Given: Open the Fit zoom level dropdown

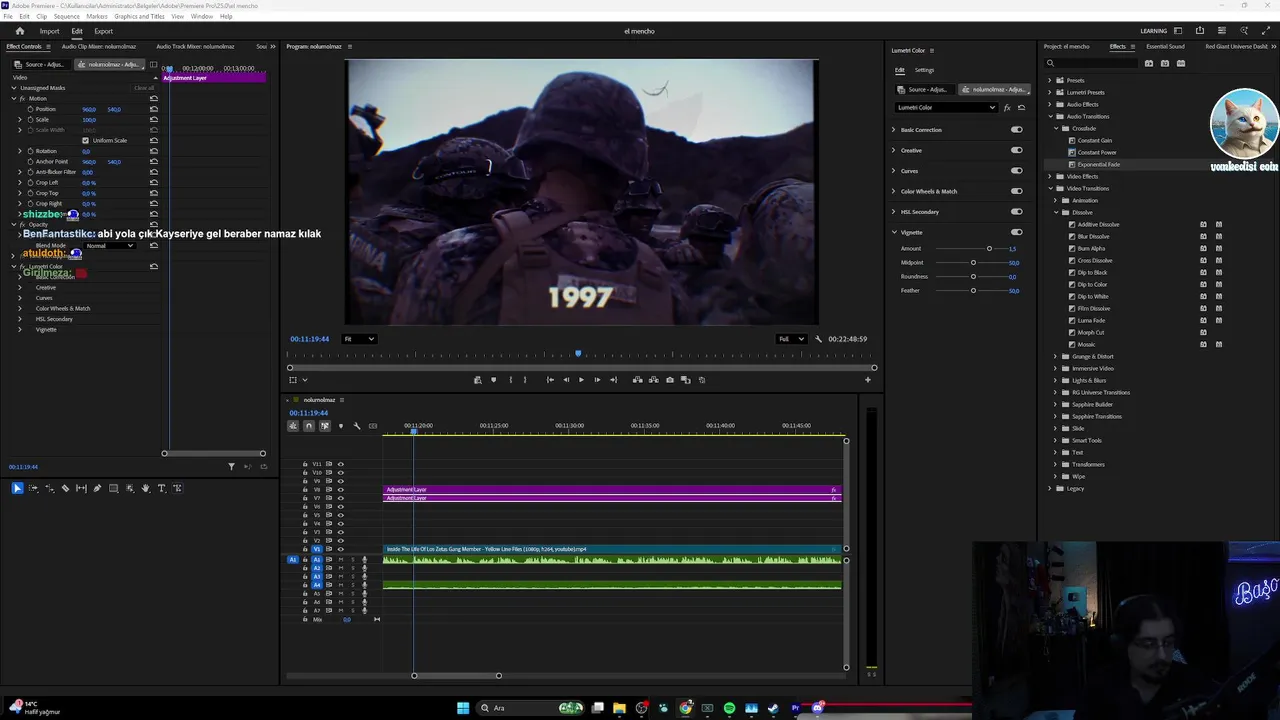Looking at the screenshot, I should tap(359, 339).
